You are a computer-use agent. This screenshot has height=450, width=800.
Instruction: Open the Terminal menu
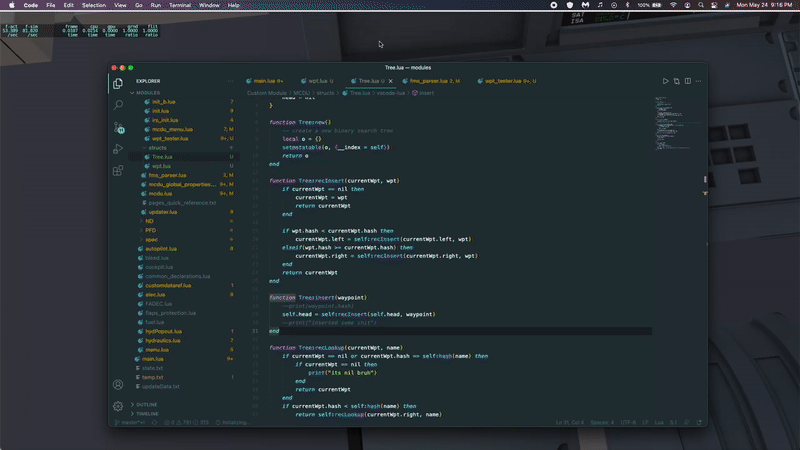pos(180,5)
